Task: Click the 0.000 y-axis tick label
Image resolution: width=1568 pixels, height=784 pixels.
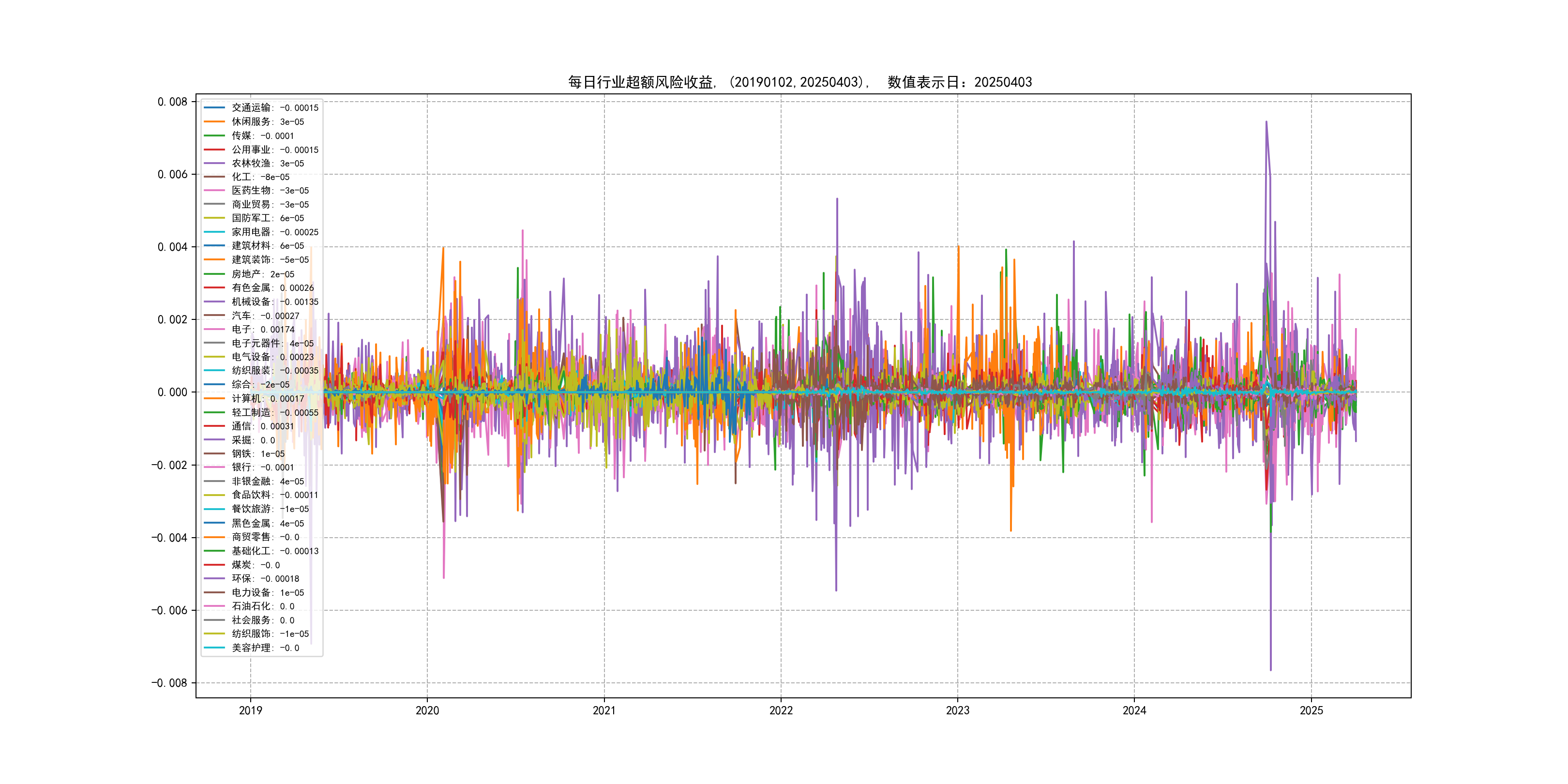Action: pyautogui.click(x=172, y=392)
